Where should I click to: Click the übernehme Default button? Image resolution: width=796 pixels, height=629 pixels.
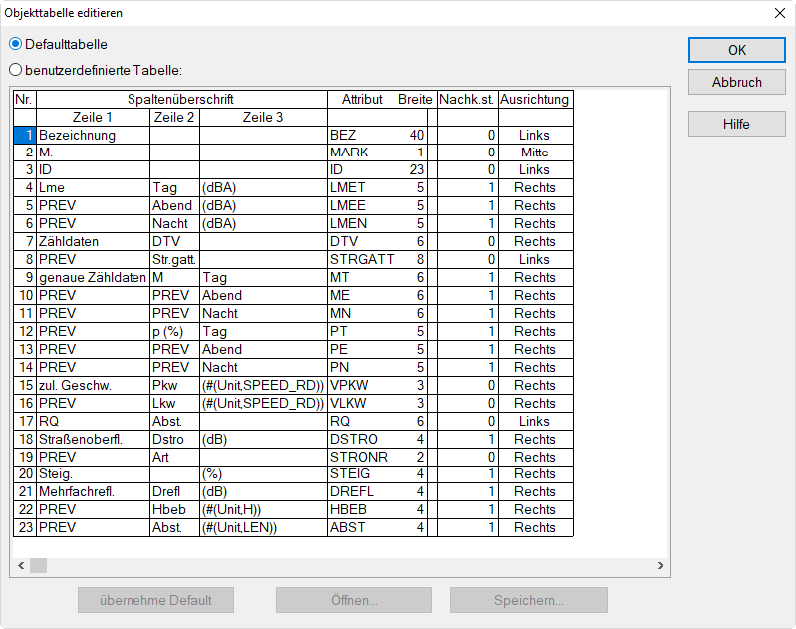tap(156, 600)
